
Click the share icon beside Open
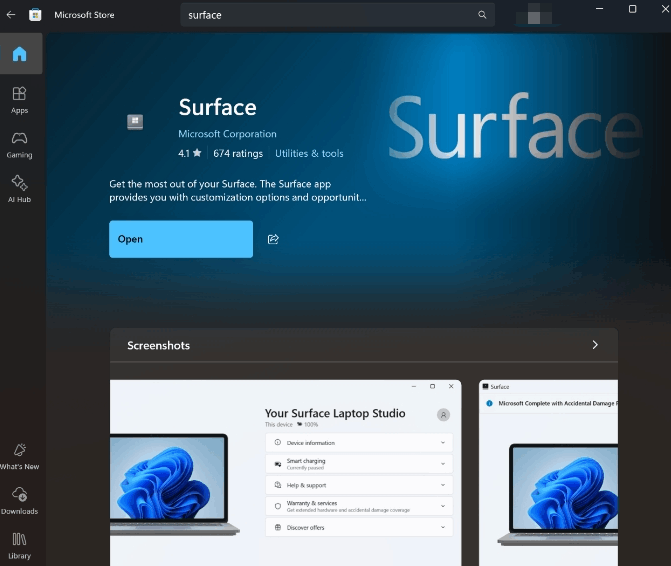[x=273, y=239]
